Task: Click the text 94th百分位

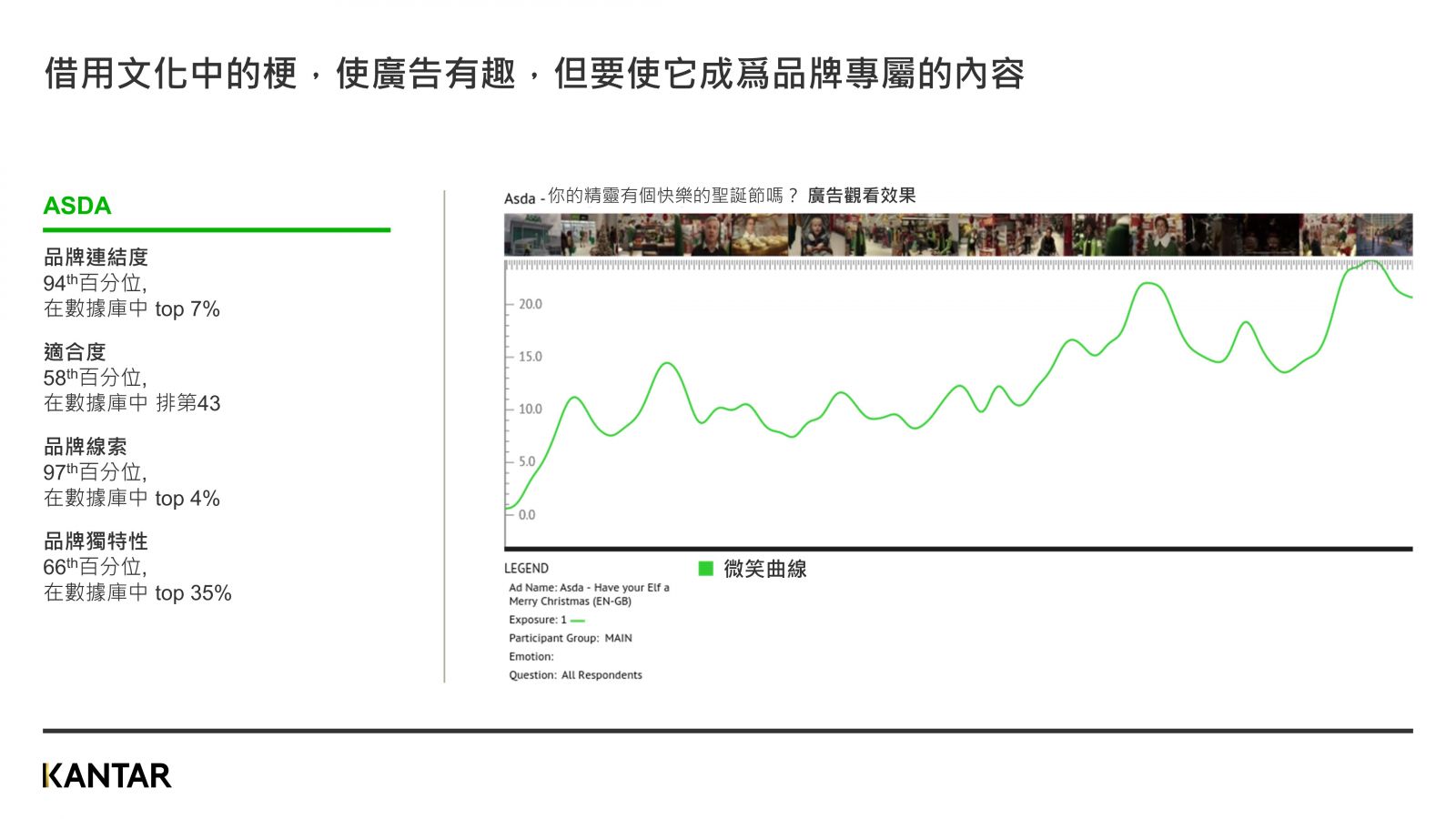Action: (x=95, y=283)
